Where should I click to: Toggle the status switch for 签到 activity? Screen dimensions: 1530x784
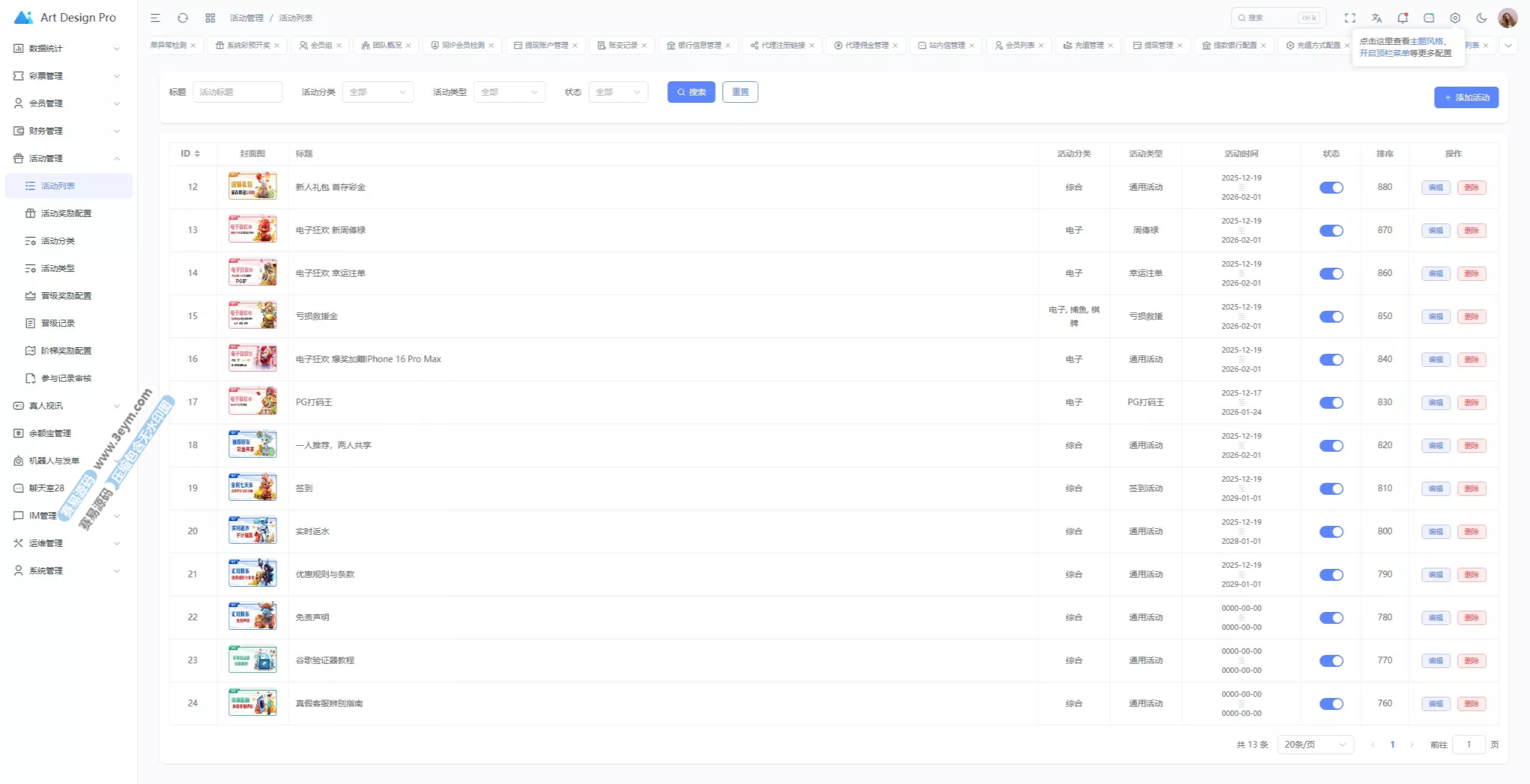[1331, 489]
